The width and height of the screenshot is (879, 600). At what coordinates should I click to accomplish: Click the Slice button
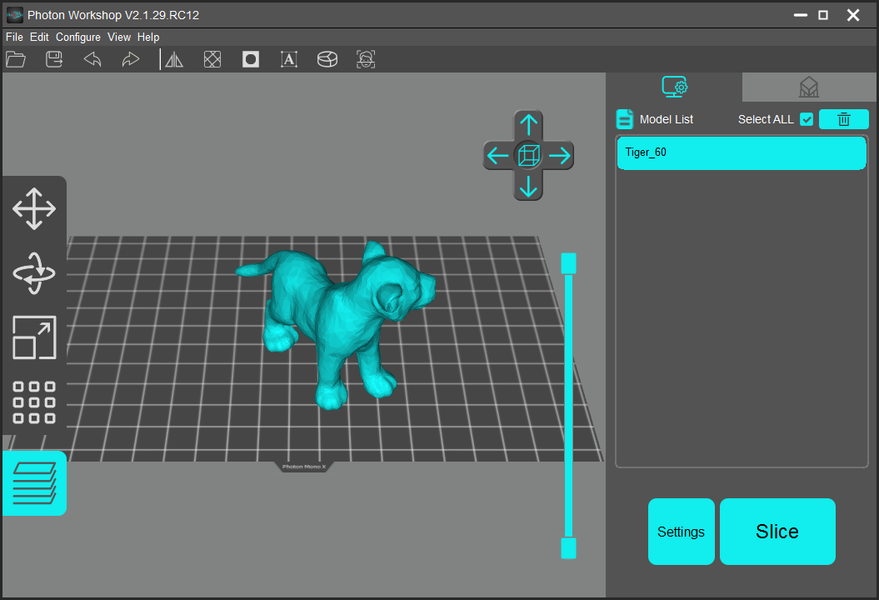(x=778, y=532)
